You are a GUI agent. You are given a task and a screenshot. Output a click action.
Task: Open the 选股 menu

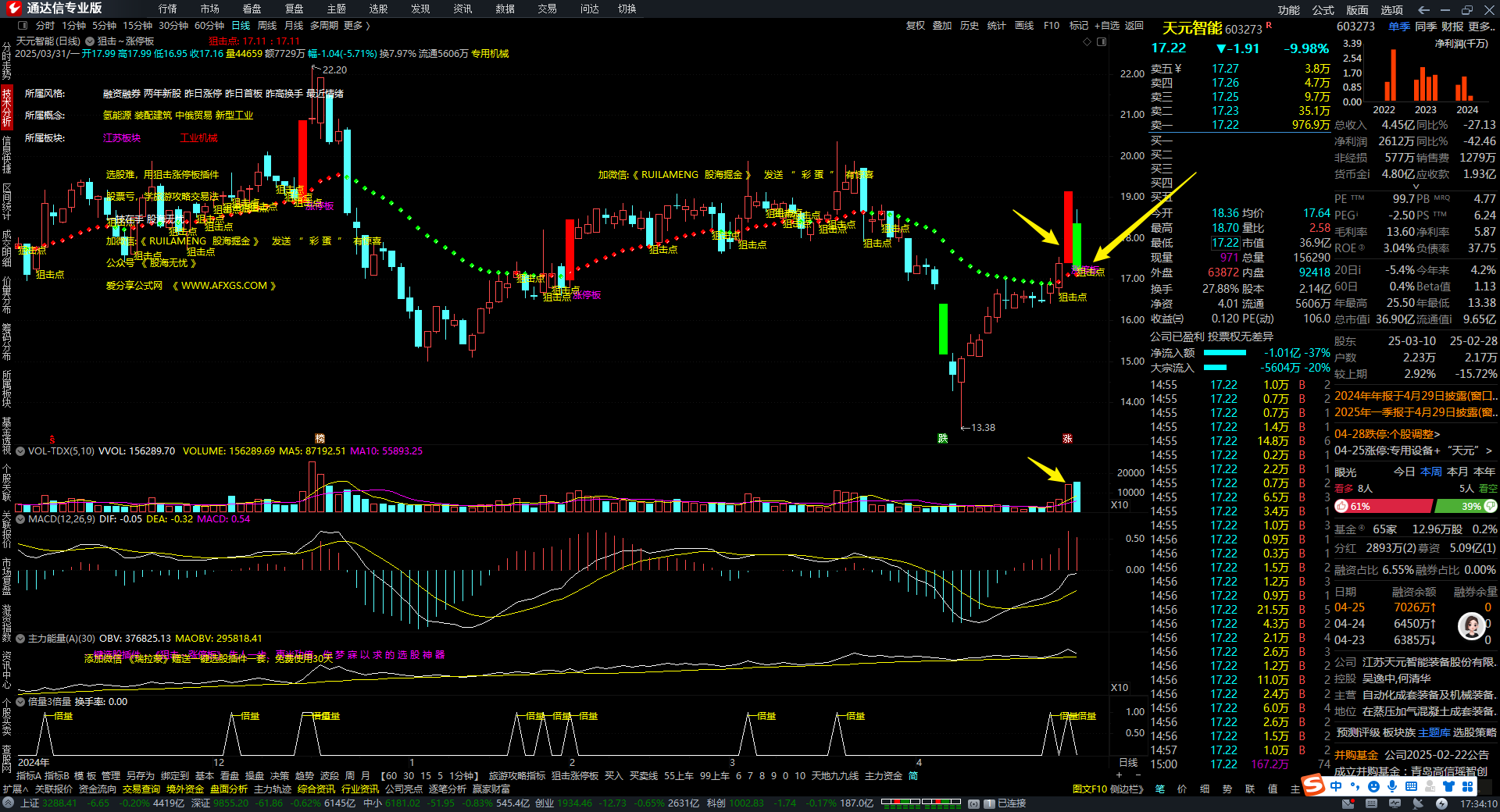click(x=378, y=9)
